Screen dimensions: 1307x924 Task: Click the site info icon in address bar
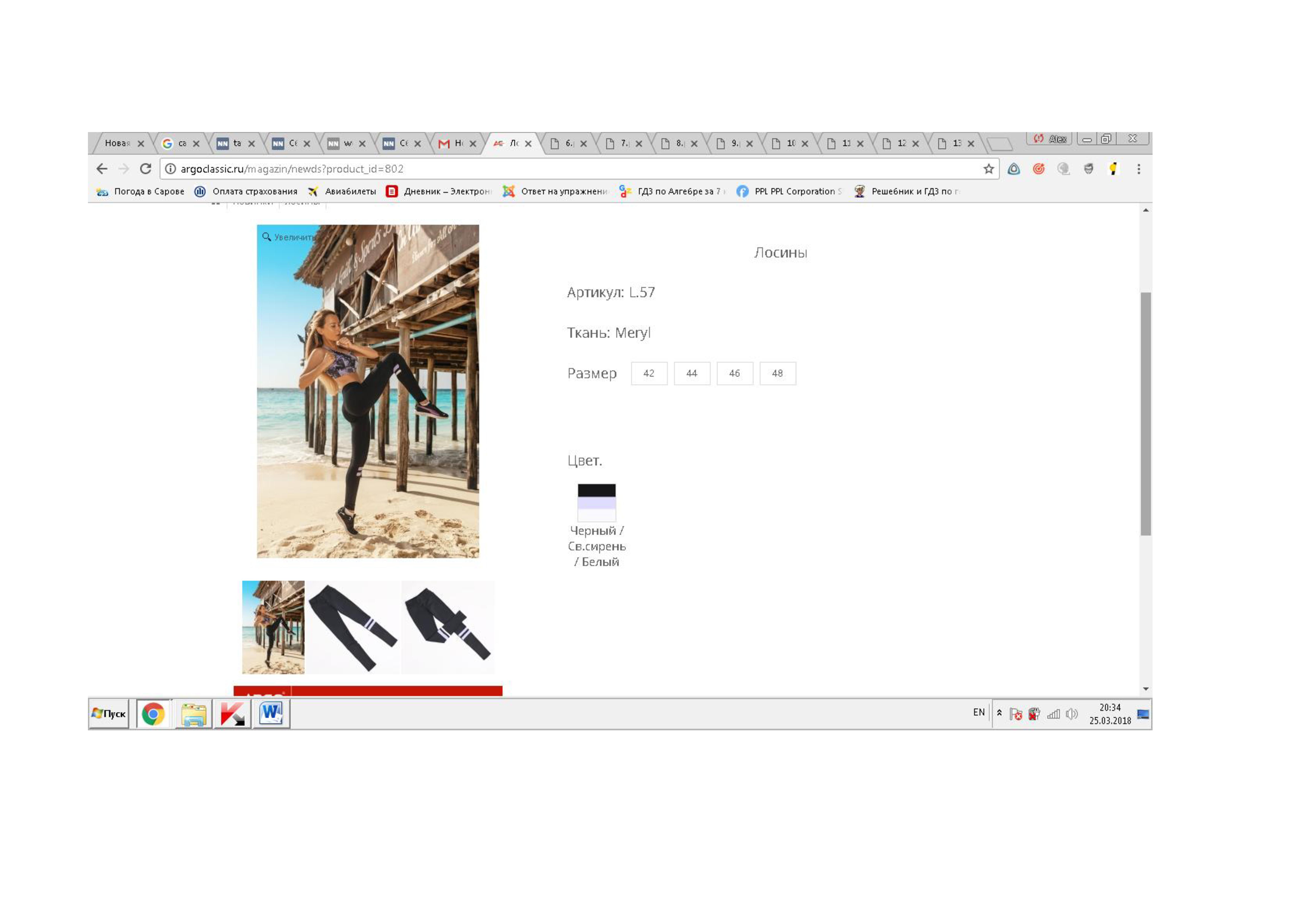tap(170, 169)
